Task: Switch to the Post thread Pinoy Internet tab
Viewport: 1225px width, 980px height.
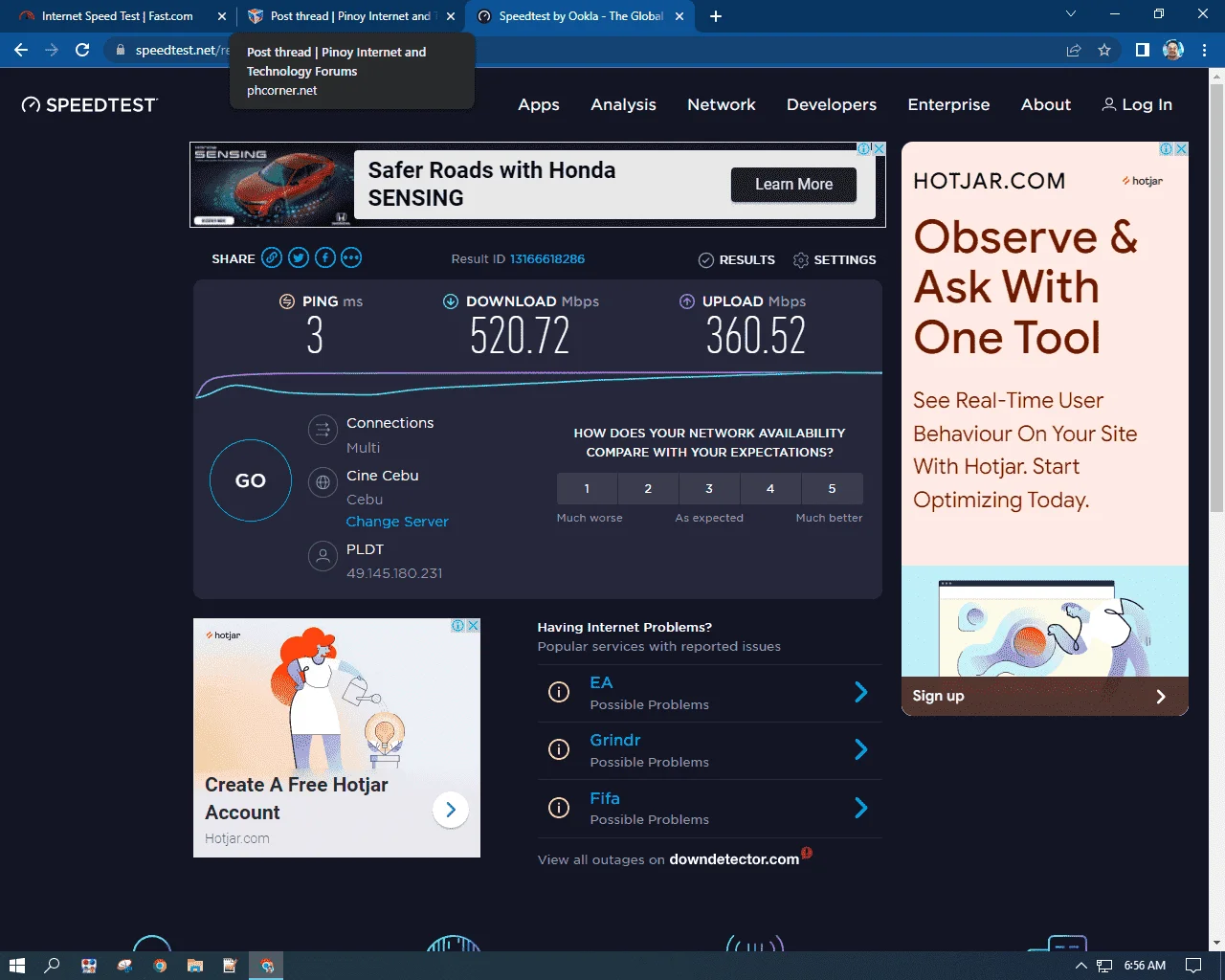Action: [350, 16]
